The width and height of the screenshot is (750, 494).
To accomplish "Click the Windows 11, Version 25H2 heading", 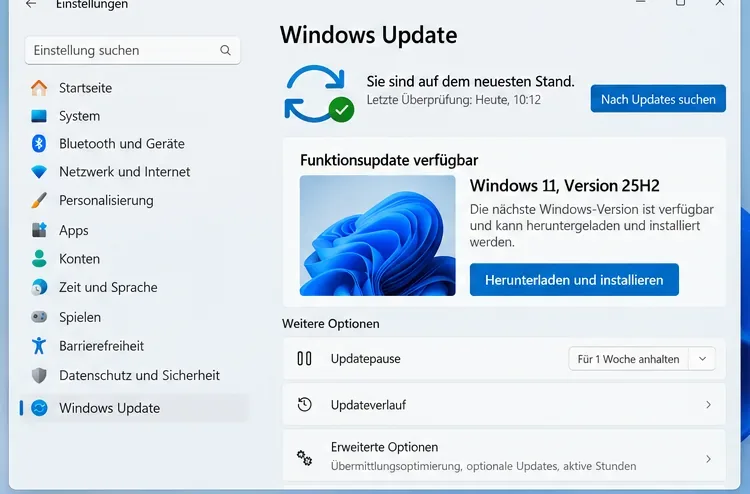I will [x=564, y=186].
